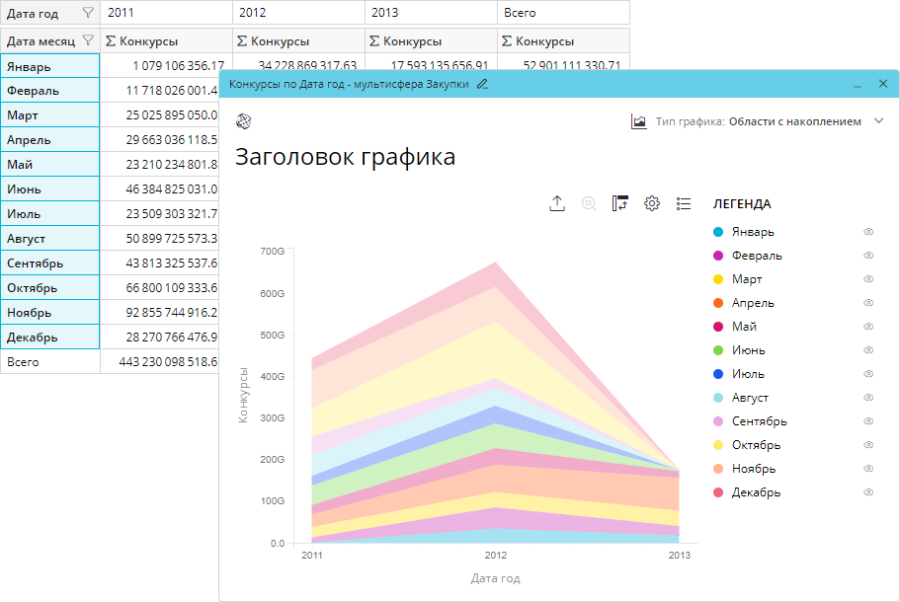Hide the Декабрь series in legend

click(x=868, y=492)
